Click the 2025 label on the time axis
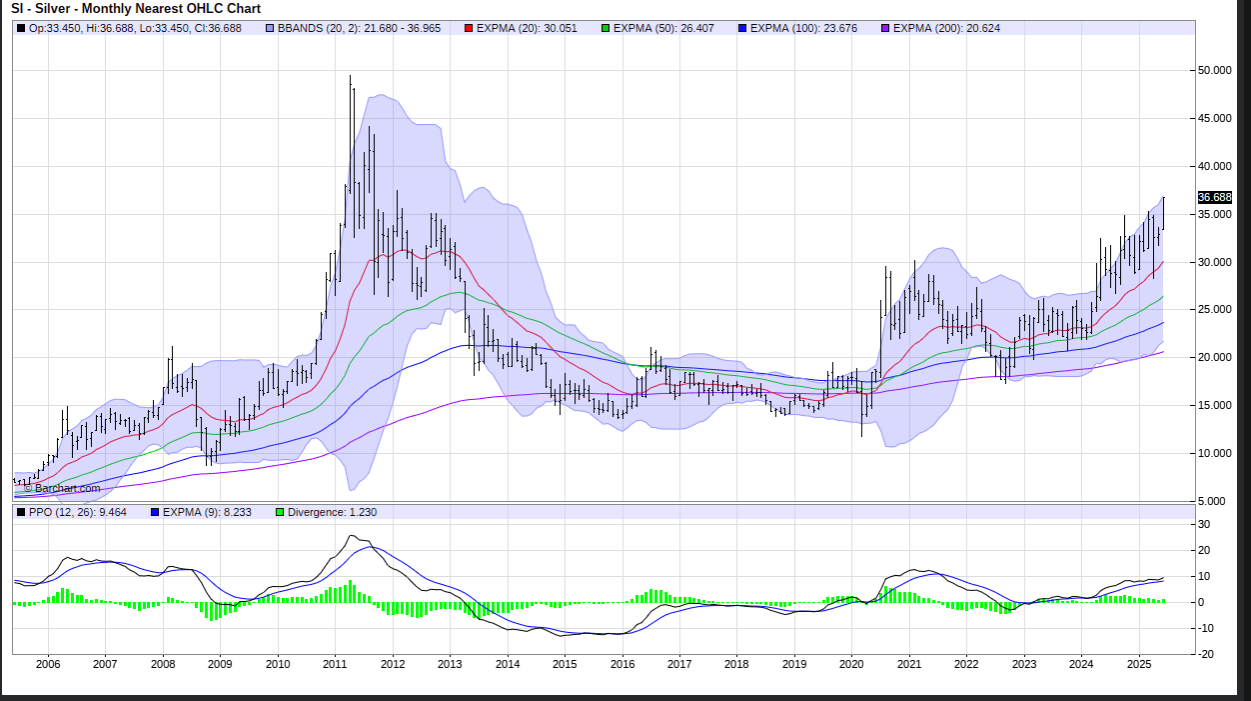1251x701 pixels. tap(1138, 664)
